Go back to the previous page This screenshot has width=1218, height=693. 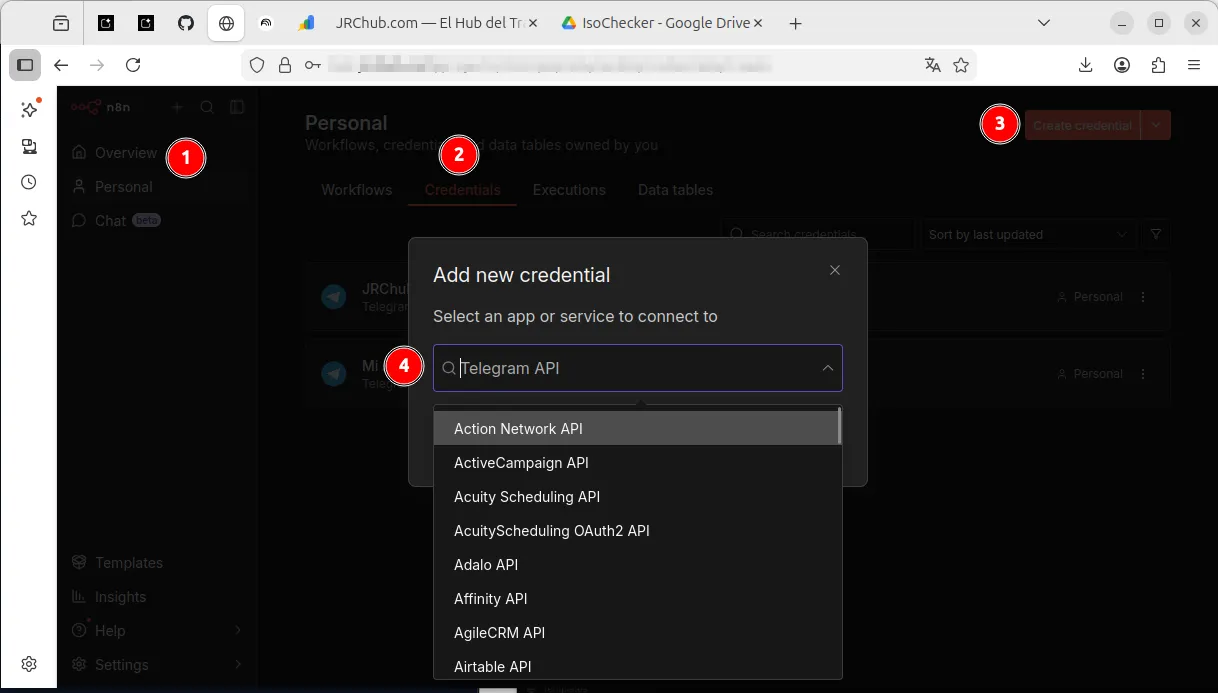click(61, 65)
